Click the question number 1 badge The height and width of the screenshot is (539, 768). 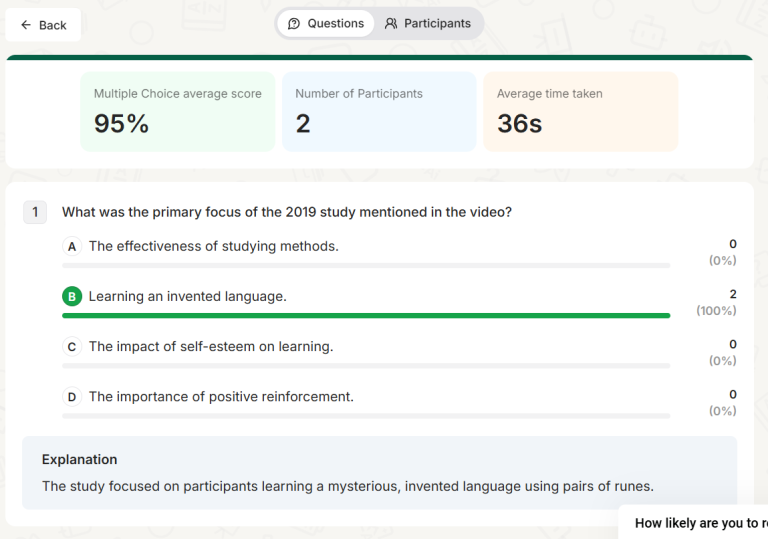pyautogui.click(x=35, y=212)
